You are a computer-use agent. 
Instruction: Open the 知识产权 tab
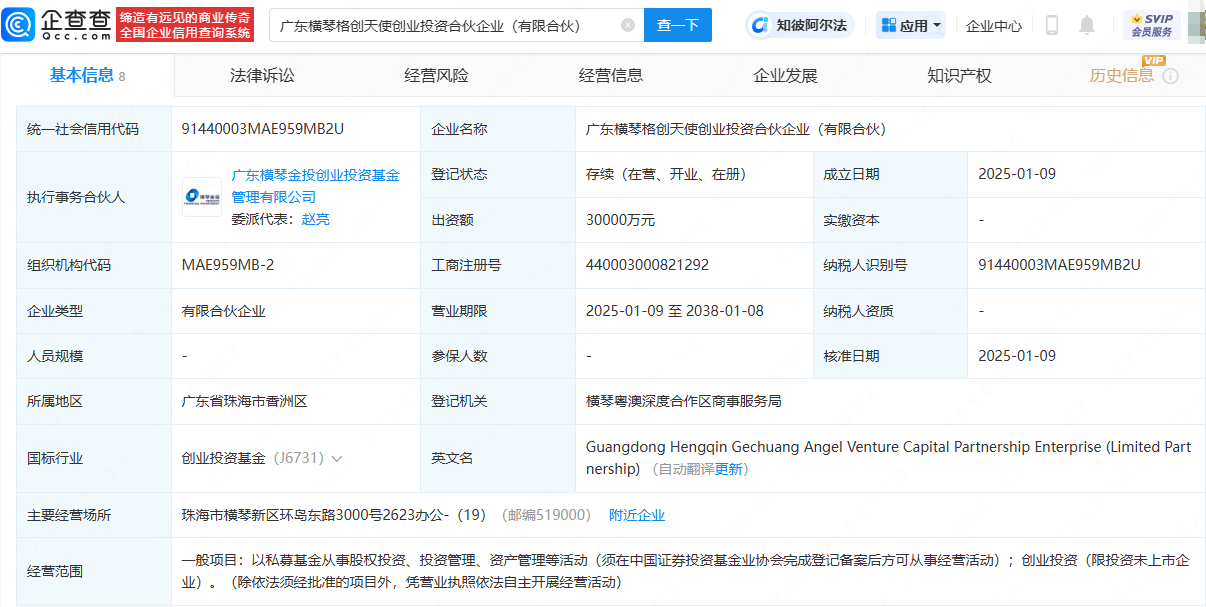[959, 75]
